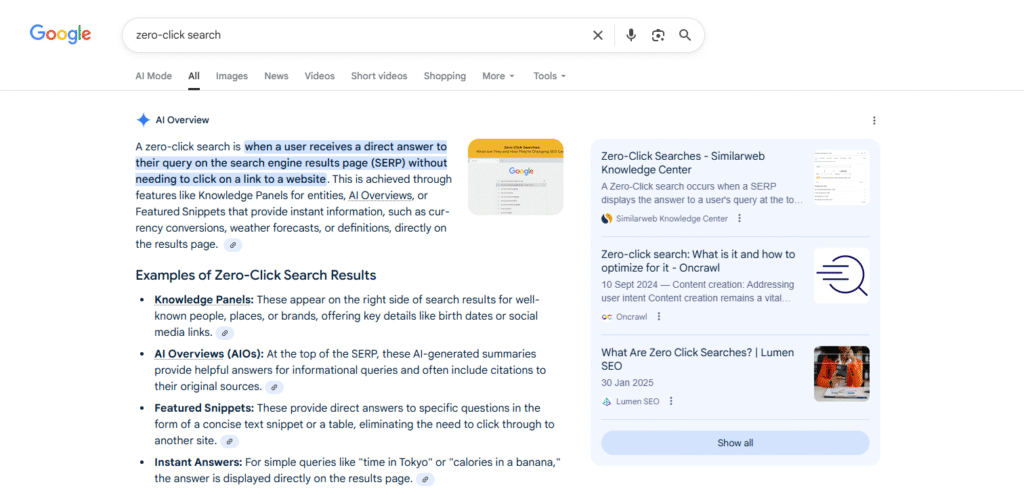The height and width of the screenshot is (495, 1024).
Task: Open Oncrawl zero-click search article link
Action: 698,261
